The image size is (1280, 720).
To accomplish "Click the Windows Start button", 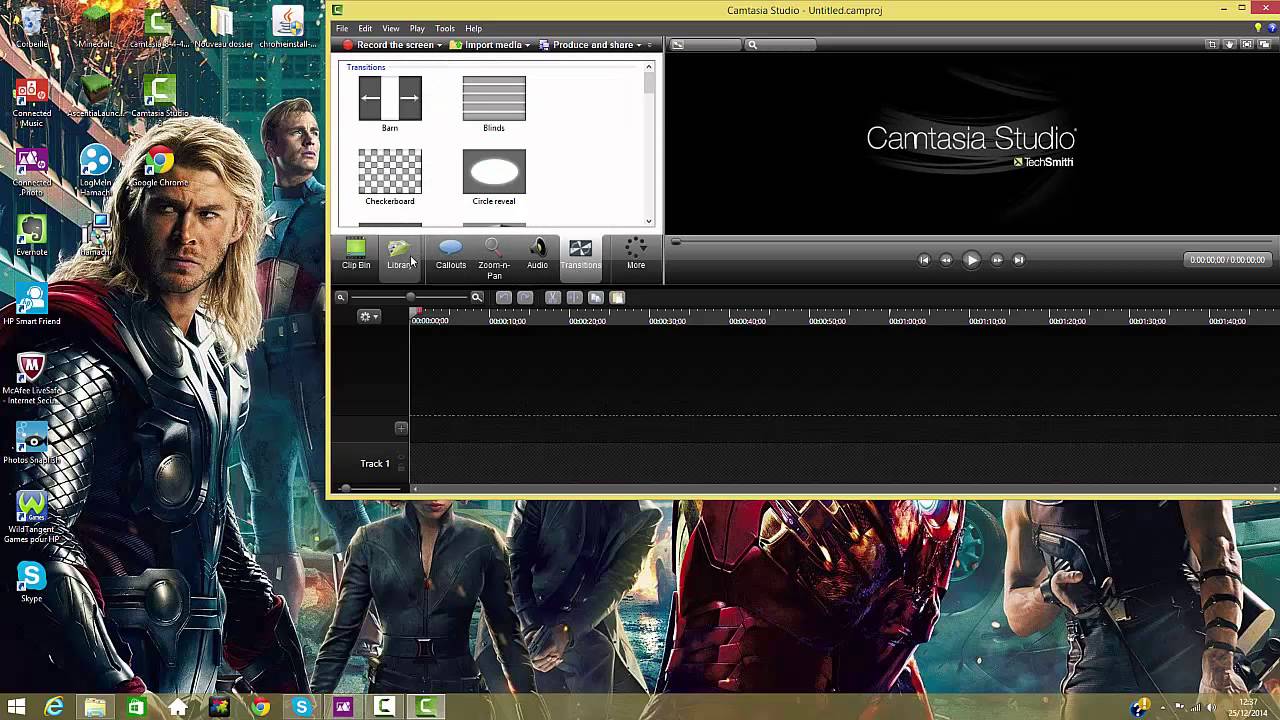I will [15, 707].
